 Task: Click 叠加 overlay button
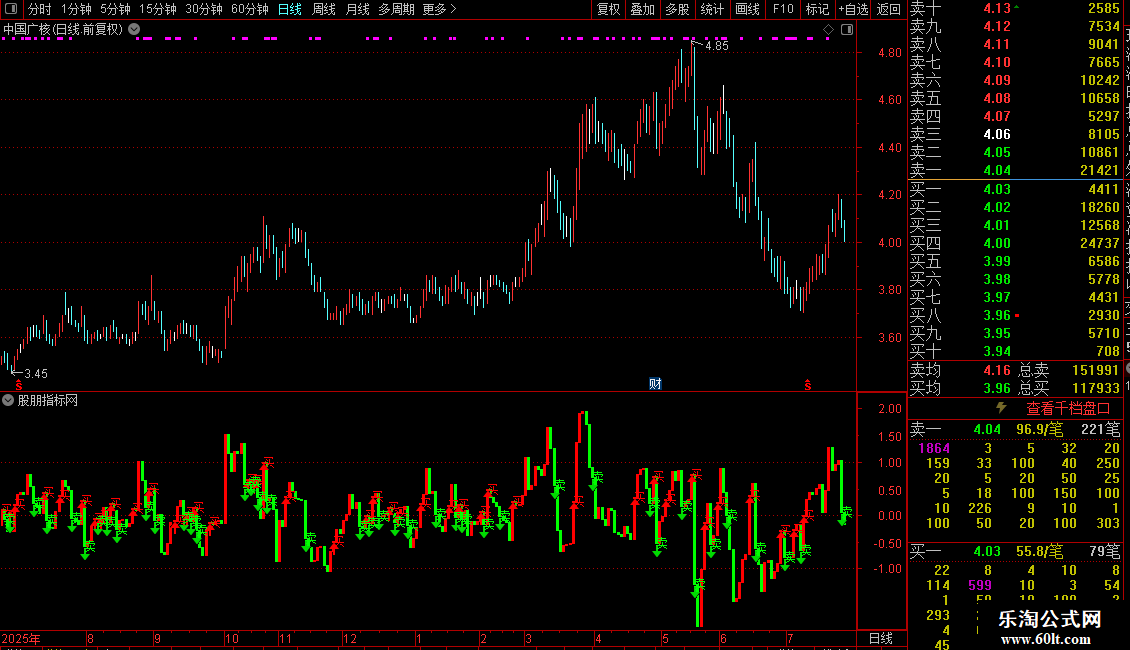[642, 9]
